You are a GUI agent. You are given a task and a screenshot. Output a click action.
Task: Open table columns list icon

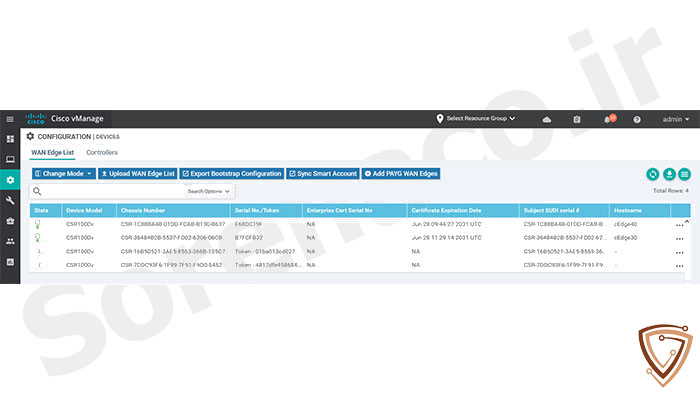tap(684, 174)
